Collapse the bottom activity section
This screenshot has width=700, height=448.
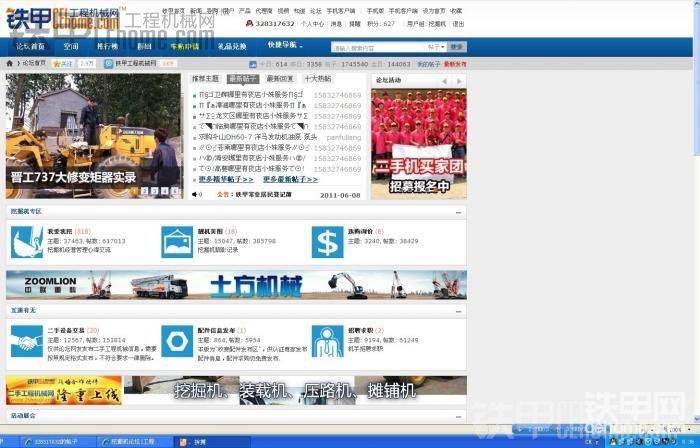point(458,416)
